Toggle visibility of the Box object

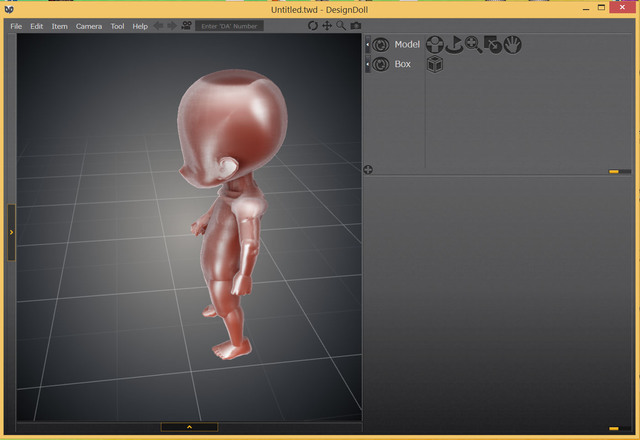381,64
